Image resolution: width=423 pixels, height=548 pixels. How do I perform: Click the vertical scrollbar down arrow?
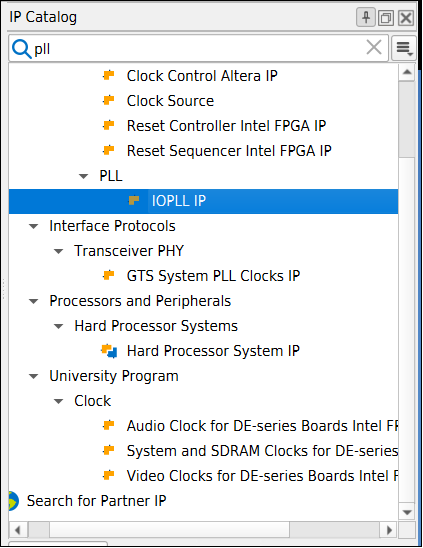pyautogui.click(x=407, y=513)
